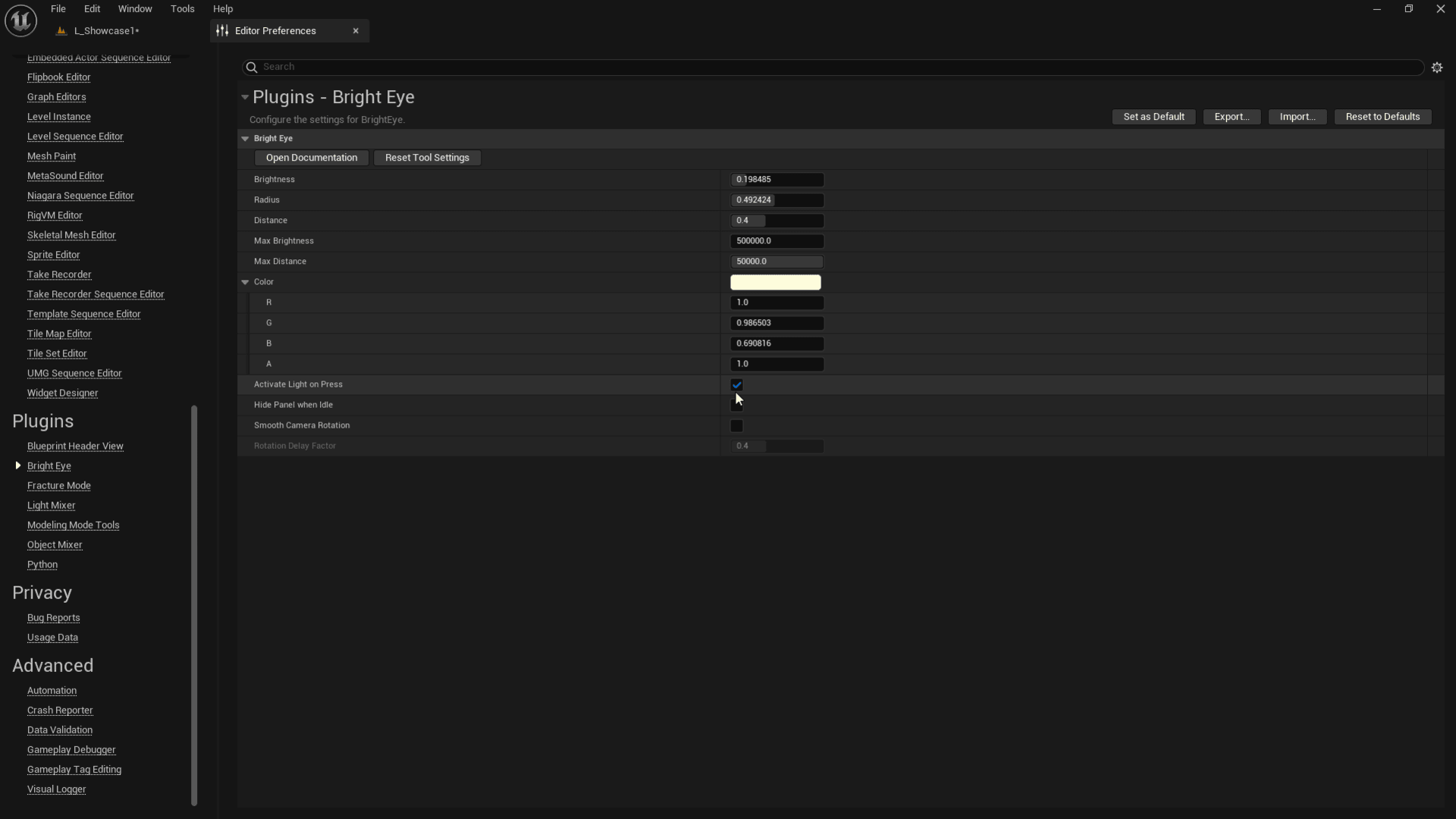Click the Radius slider field
The height and width of the screenshot is (819, 1456).
point(777,200)
